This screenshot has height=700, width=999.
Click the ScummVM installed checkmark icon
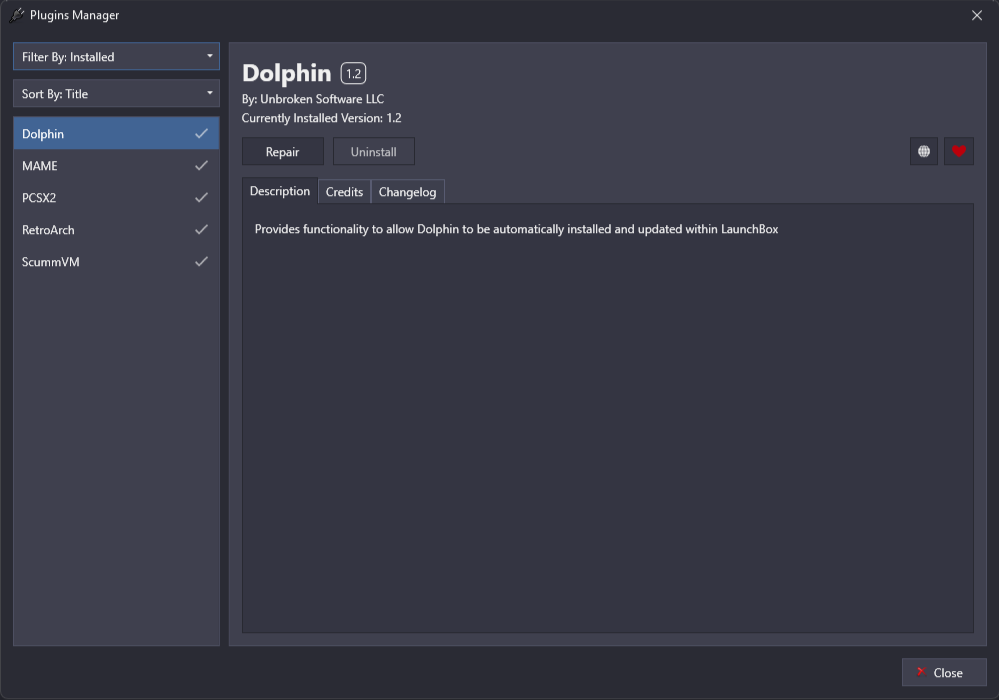point(201,261)
